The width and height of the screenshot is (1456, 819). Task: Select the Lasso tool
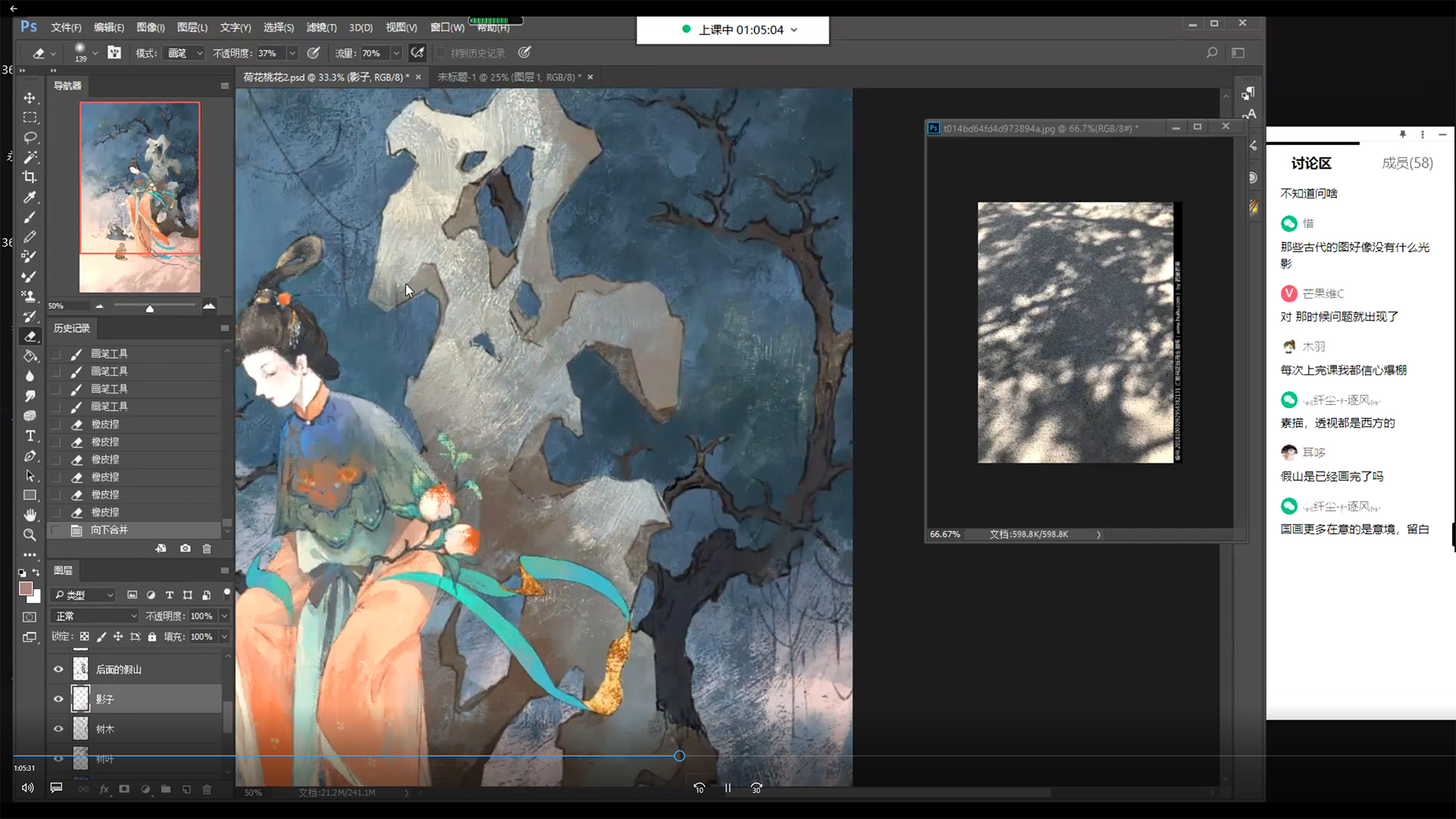30,137
